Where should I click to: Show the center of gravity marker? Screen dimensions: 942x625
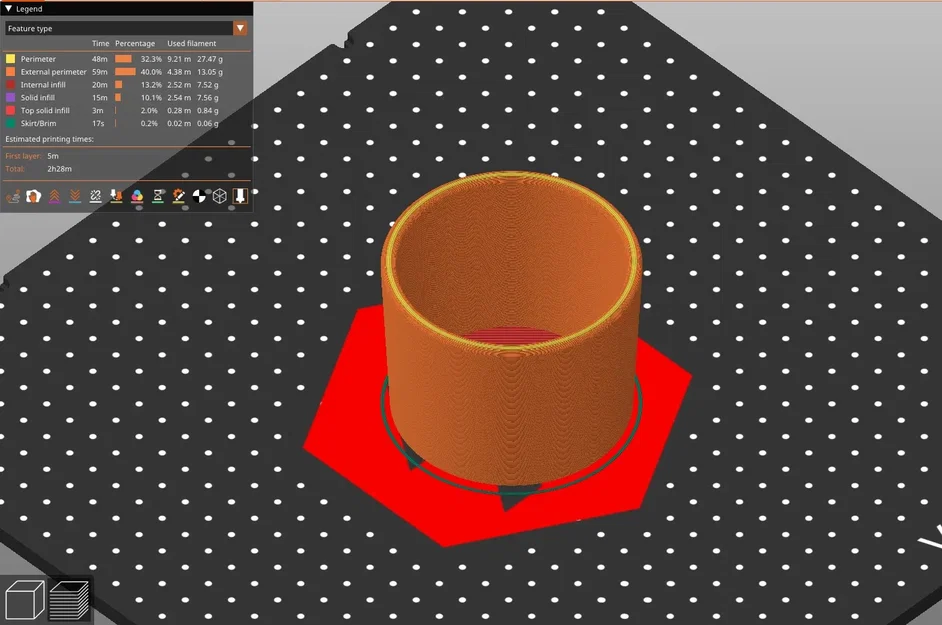[x=199, y=196]
